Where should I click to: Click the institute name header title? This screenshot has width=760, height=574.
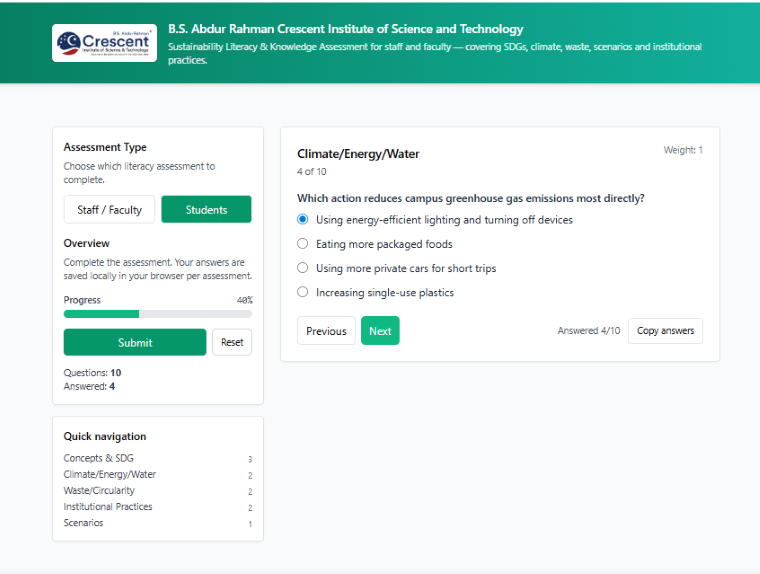click(345, 29)
